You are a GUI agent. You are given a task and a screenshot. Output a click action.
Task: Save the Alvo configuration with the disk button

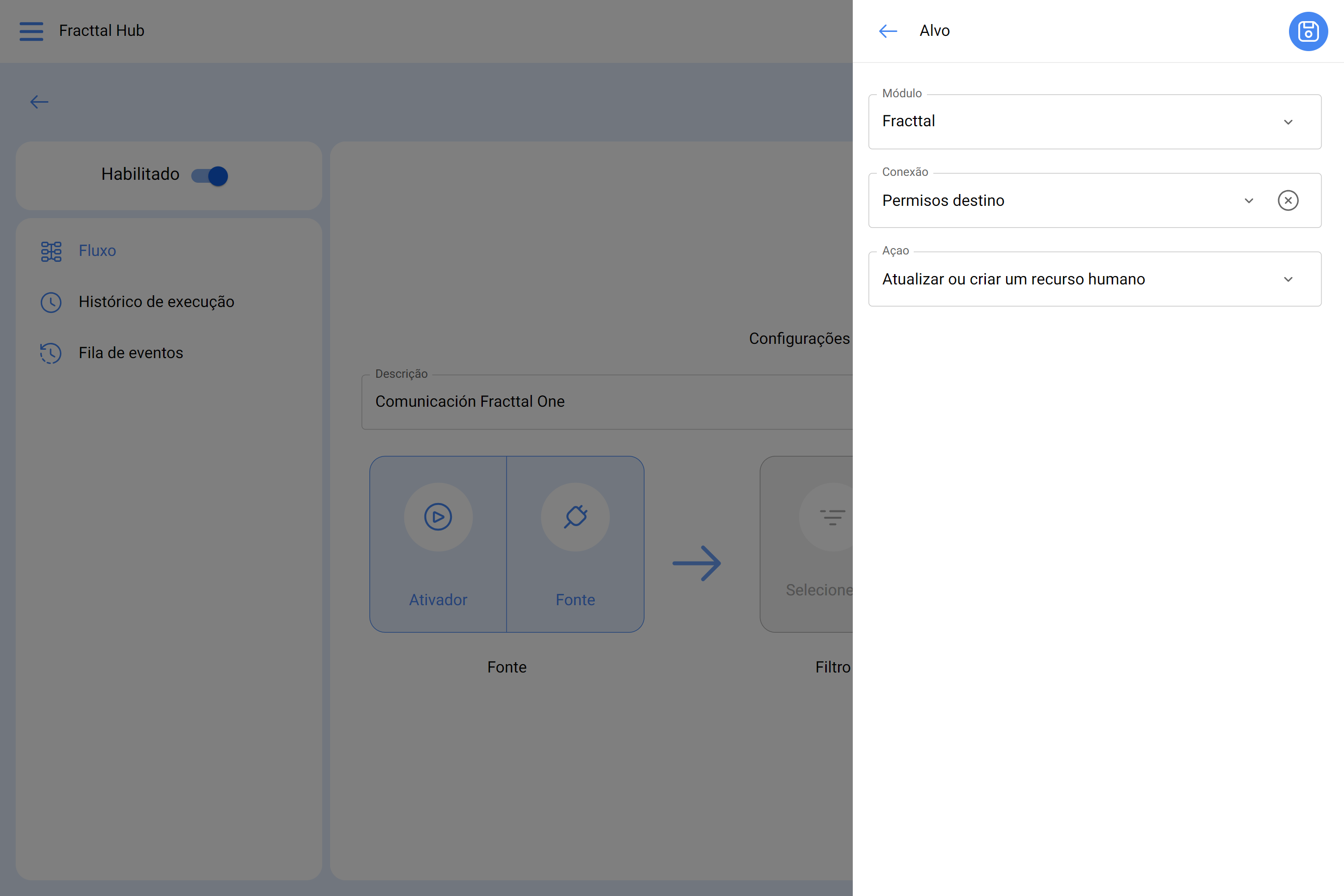coord(1308,31)
